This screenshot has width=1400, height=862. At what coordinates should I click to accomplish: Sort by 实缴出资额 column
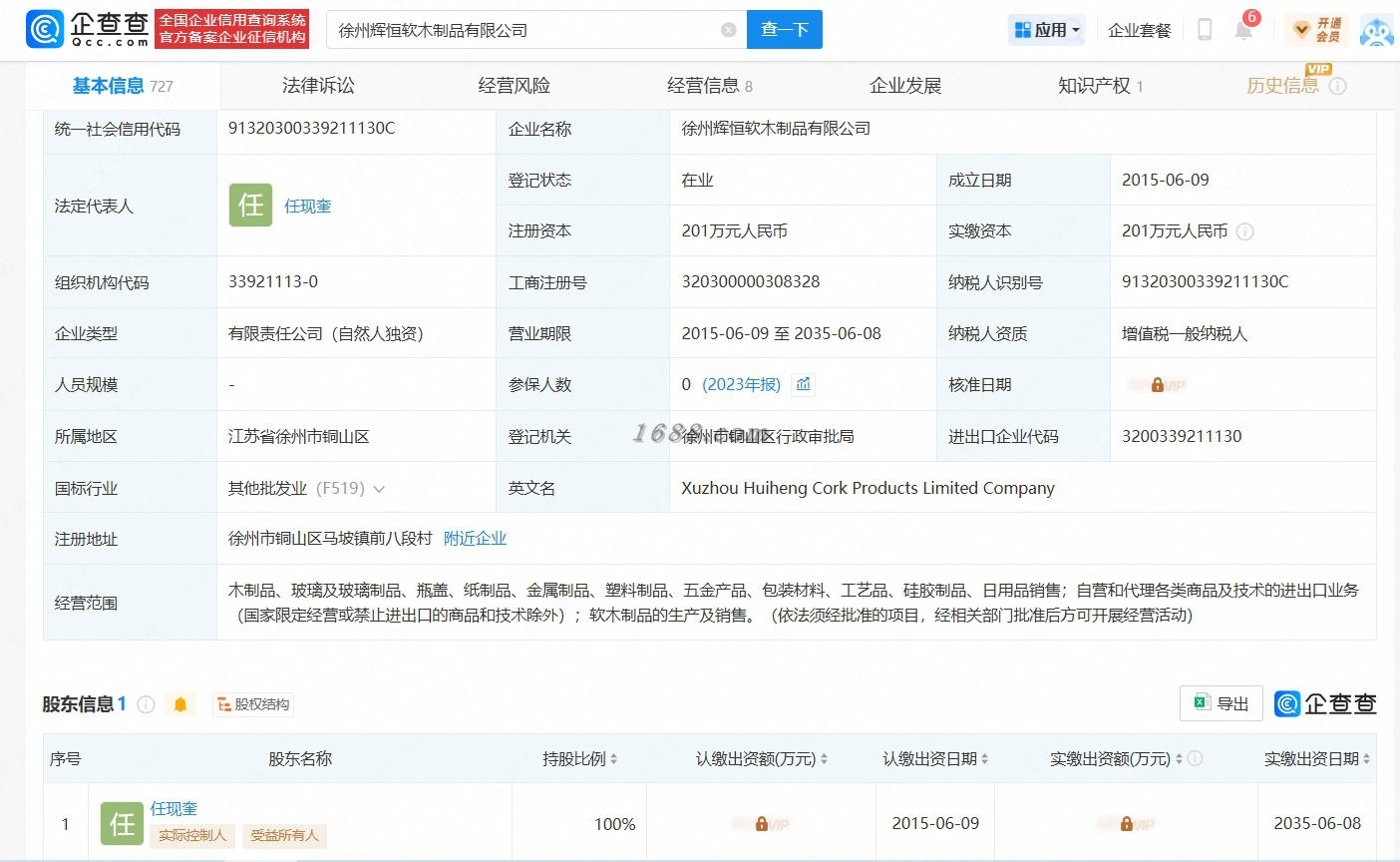(x=1179, y=759)
